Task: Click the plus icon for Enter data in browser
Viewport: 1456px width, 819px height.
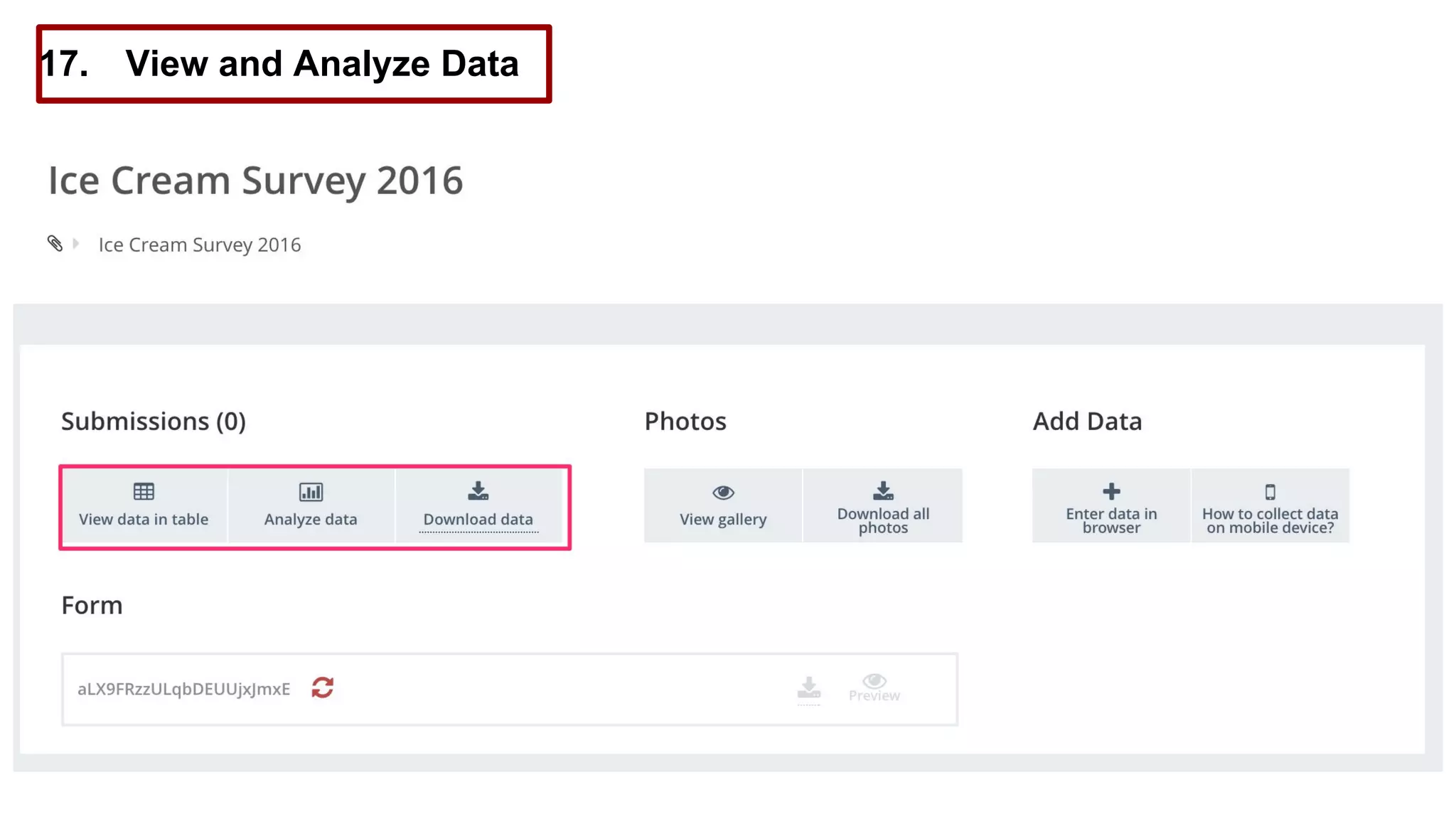Action: click(1111, 491)
